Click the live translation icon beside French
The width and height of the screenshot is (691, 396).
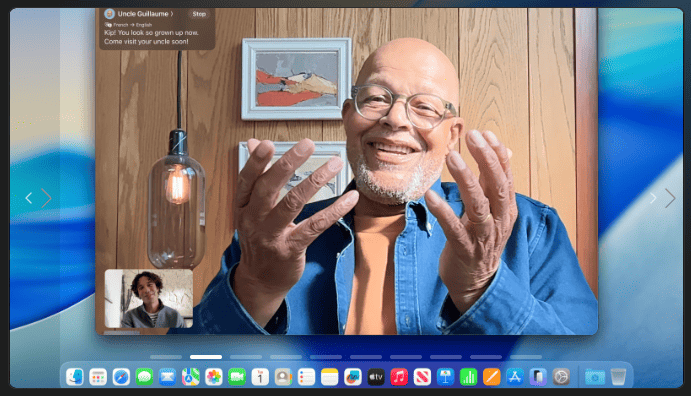[108, 25]
